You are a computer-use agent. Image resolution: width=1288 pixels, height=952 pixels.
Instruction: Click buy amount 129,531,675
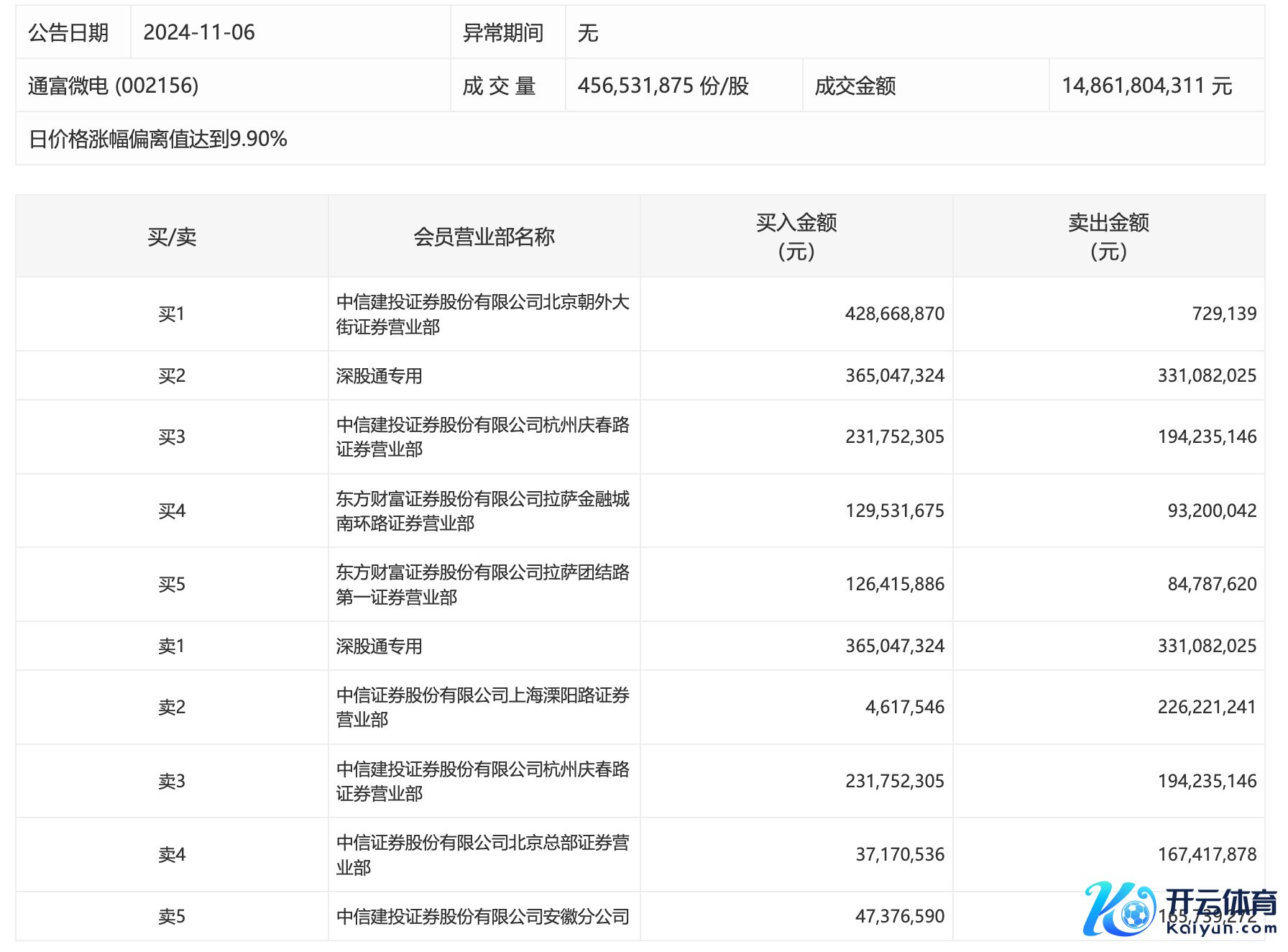click(895, 511)
